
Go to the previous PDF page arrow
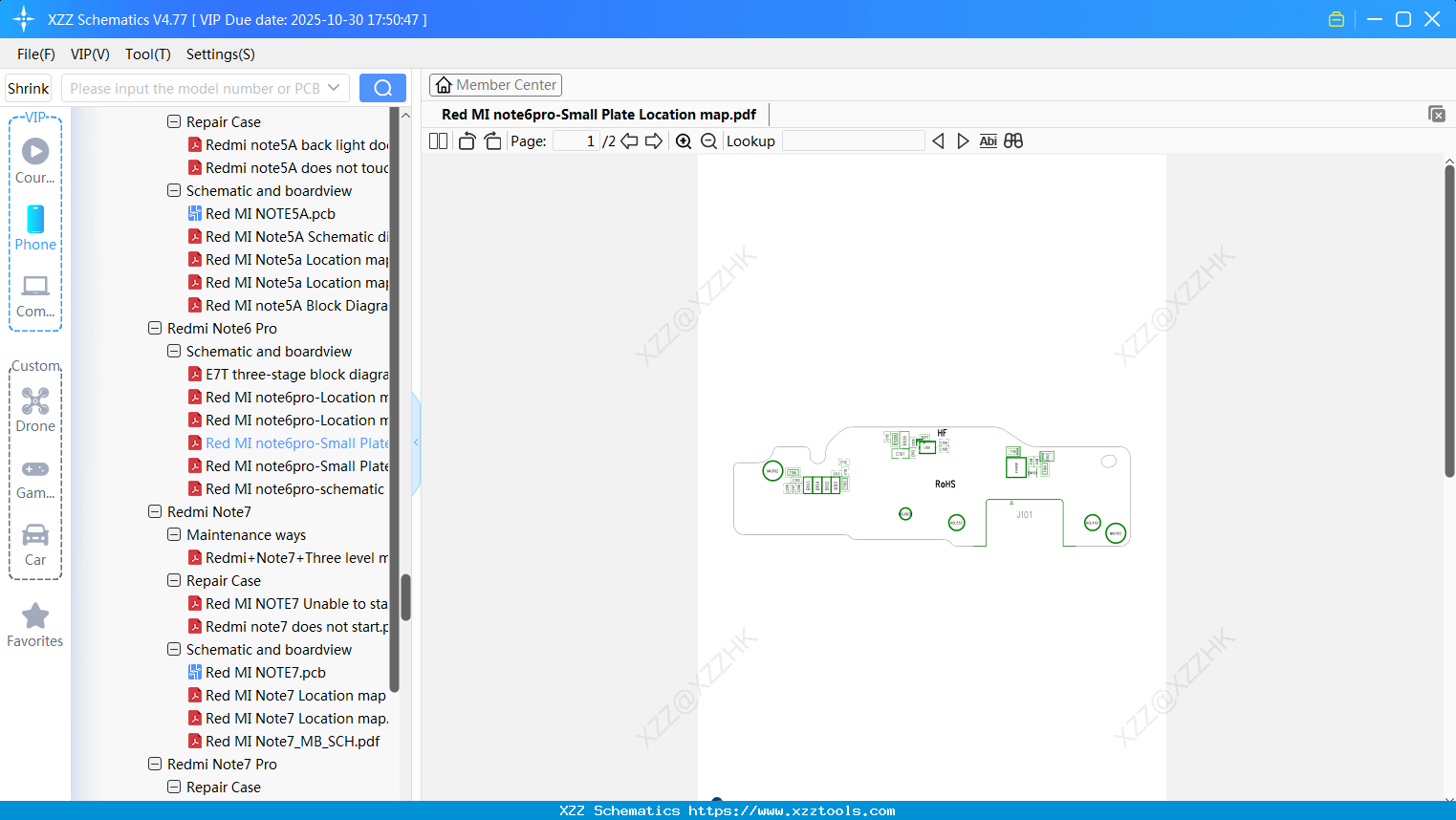point(629,141)
